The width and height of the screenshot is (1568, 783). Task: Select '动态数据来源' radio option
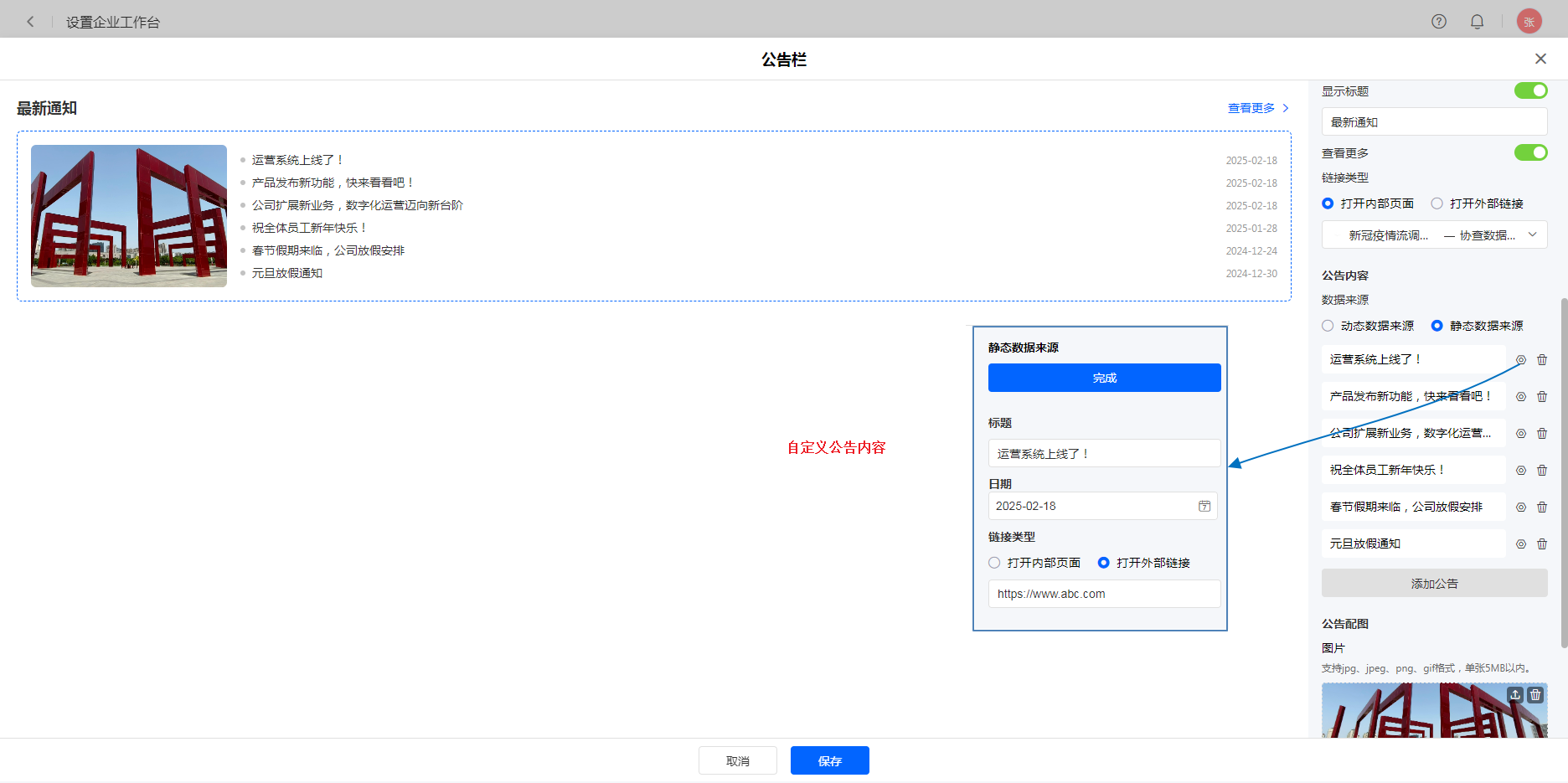point(1328,326)
